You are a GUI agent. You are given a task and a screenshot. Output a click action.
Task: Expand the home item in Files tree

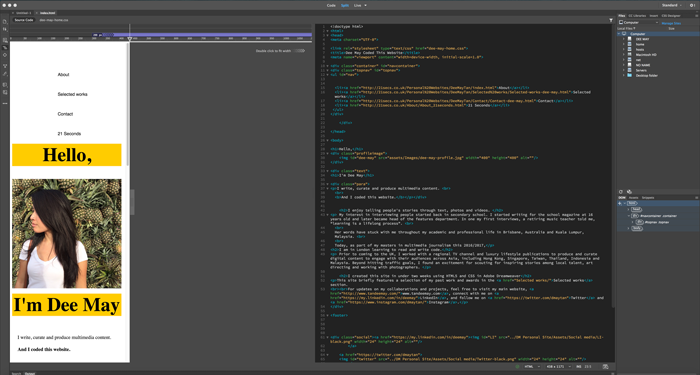coord(624,44)
